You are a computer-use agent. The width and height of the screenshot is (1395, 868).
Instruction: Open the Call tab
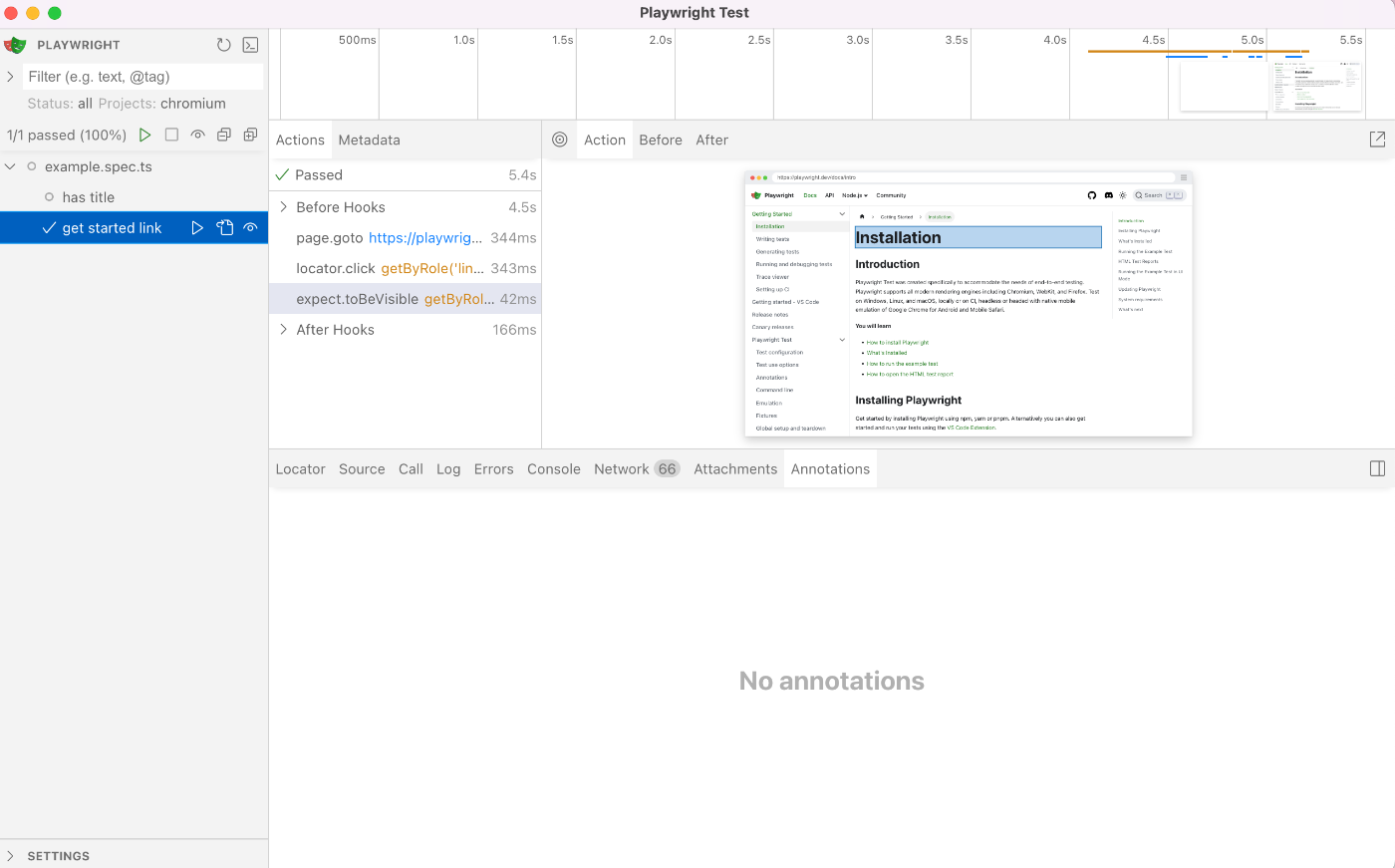click(411, 469)
